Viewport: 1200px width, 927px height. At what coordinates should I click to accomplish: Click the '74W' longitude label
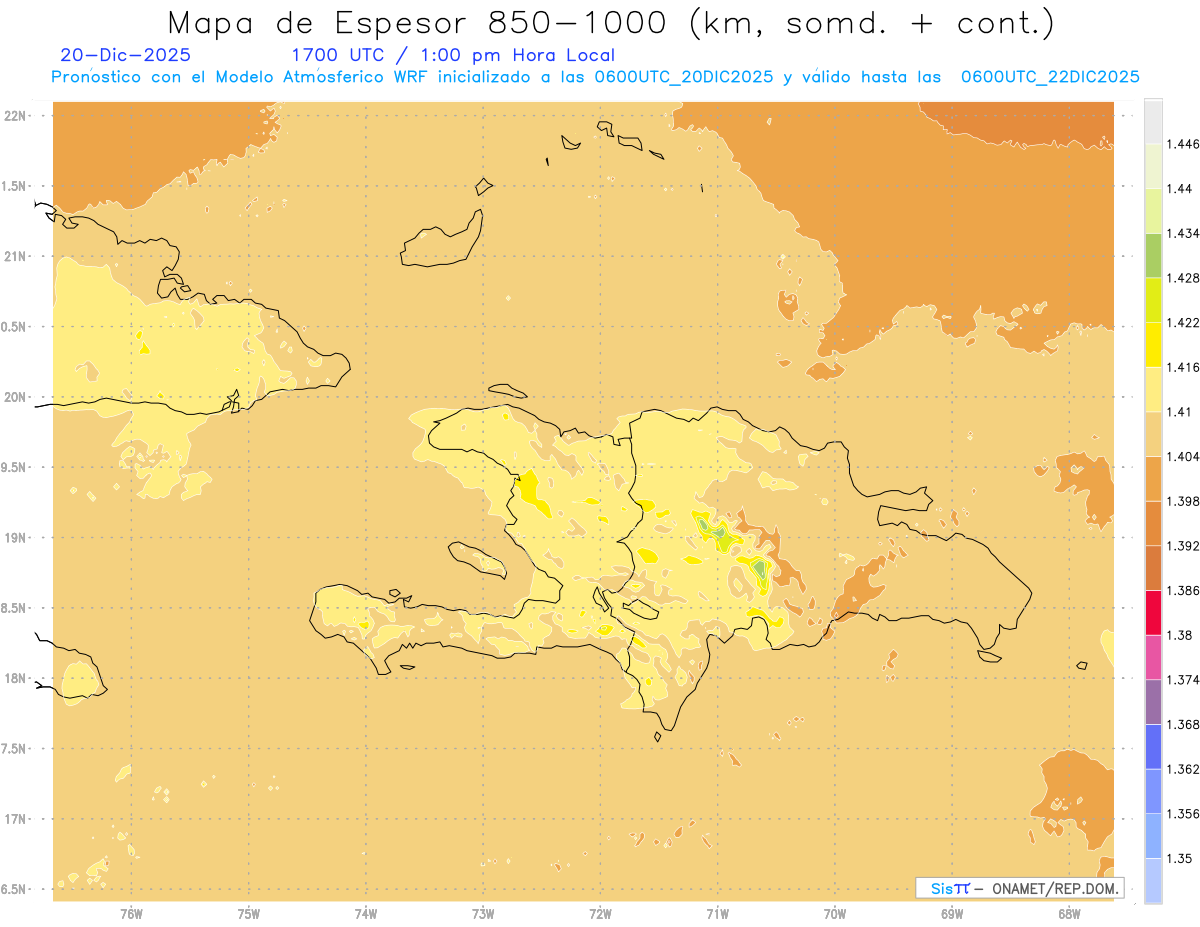365,913
